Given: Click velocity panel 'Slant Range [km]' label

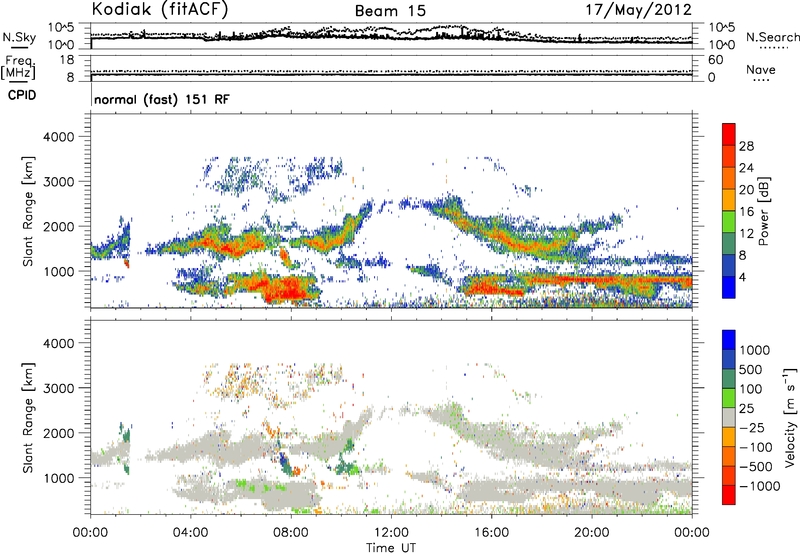Looking at the screenshot, I should pyautogui.click(x=28, y=417).
